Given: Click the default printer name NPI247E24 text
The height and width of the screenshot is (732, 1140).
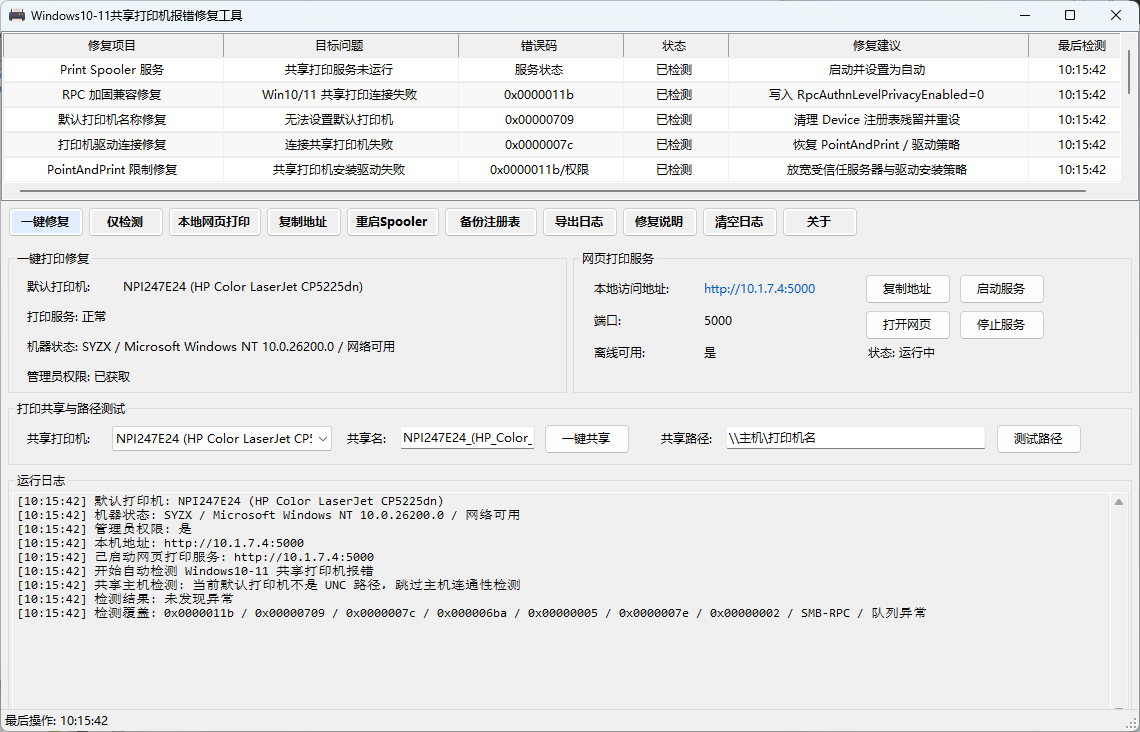Looking at the screenshot, I should pos(243,286).
